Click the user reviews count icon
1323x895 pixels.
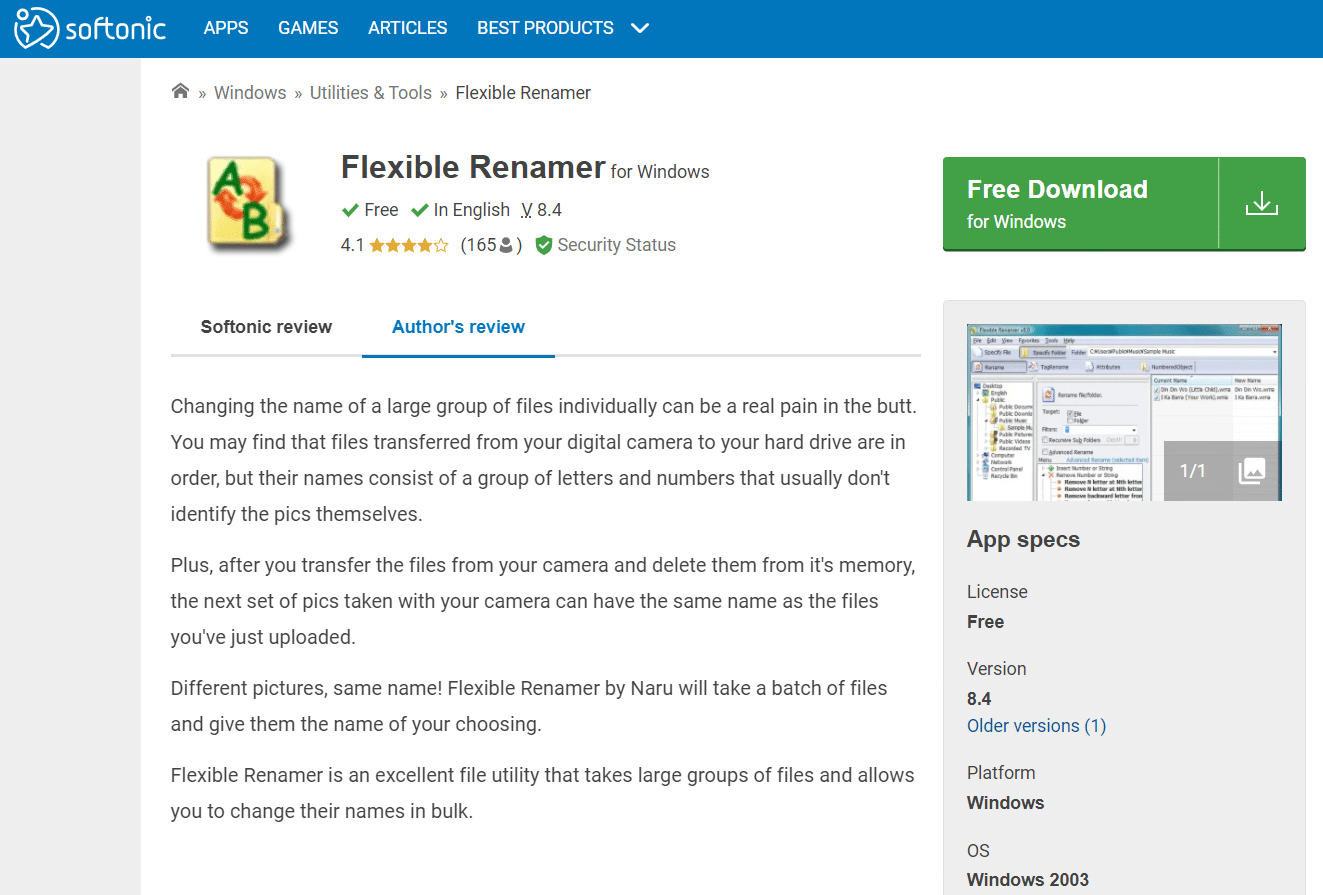(x=506, y=245)
